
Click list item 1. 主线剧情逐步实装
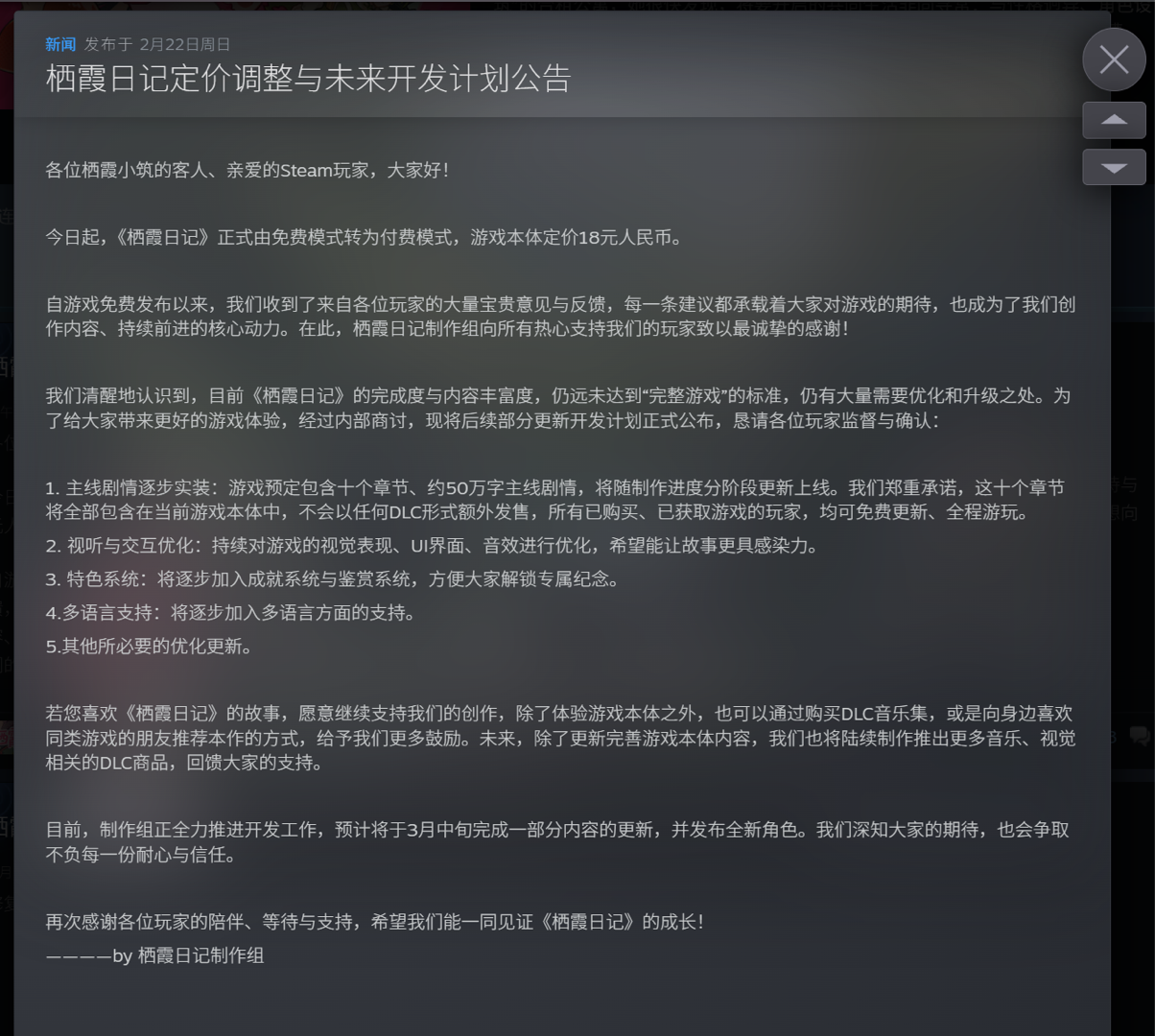pos(555,500)
